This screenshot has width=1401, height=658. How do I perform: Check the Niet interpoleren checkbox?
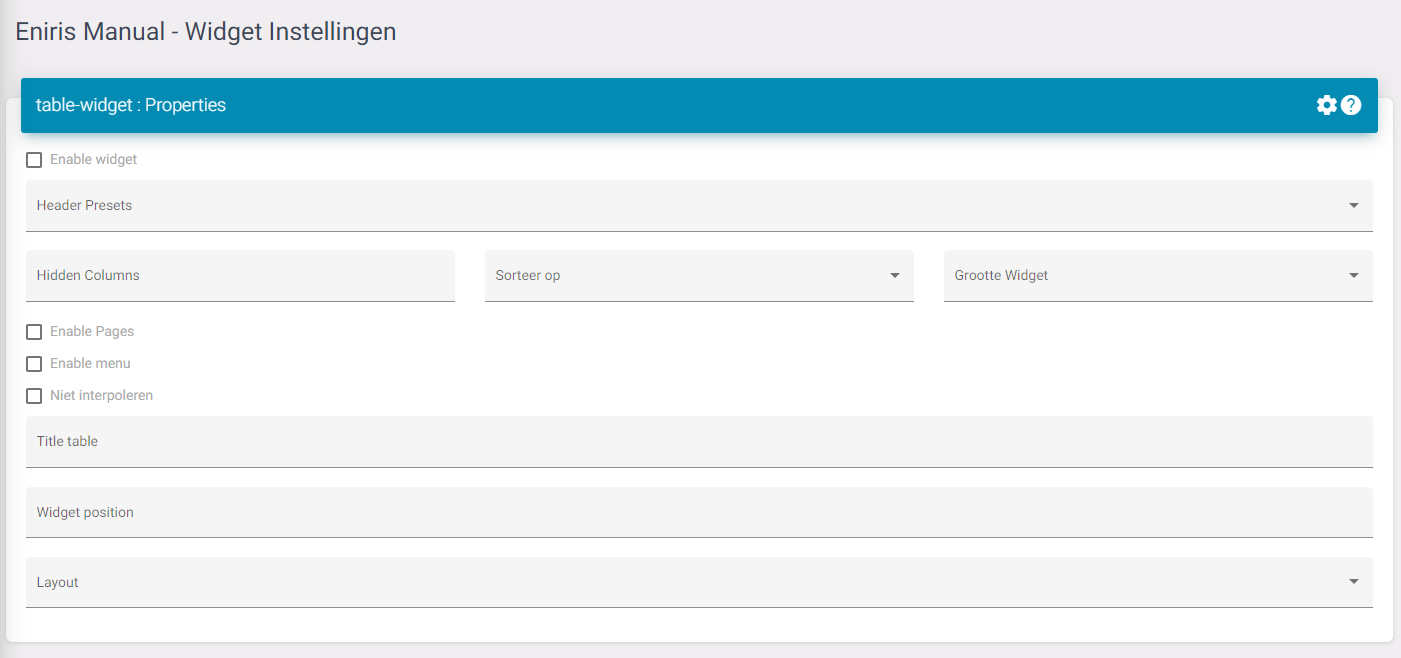point(34,396)
